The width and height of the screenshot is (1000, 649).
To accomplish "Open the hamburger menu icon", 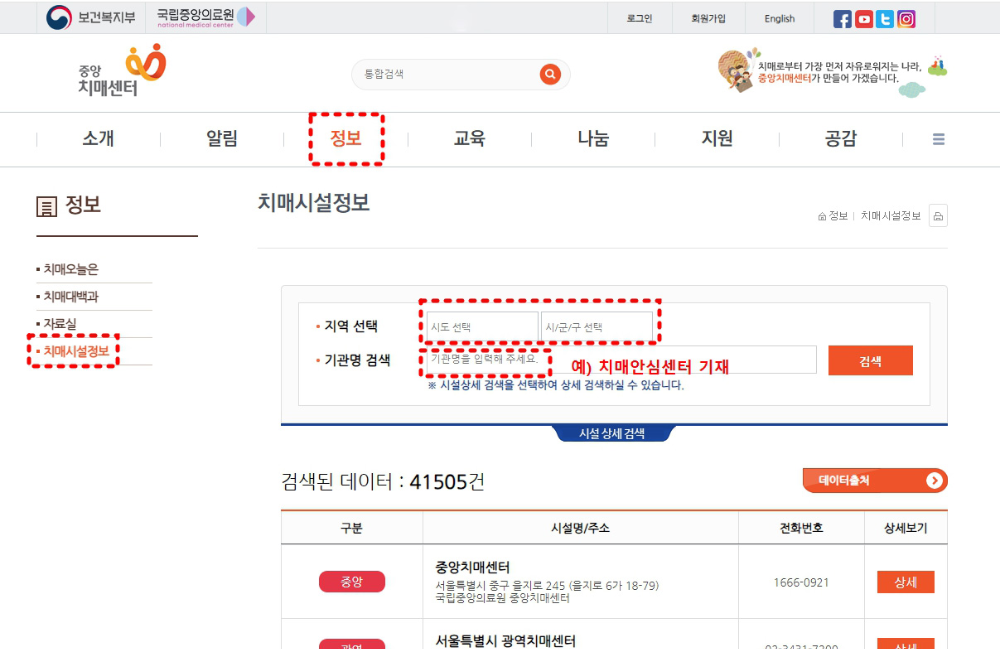I will tap(938, 139).
